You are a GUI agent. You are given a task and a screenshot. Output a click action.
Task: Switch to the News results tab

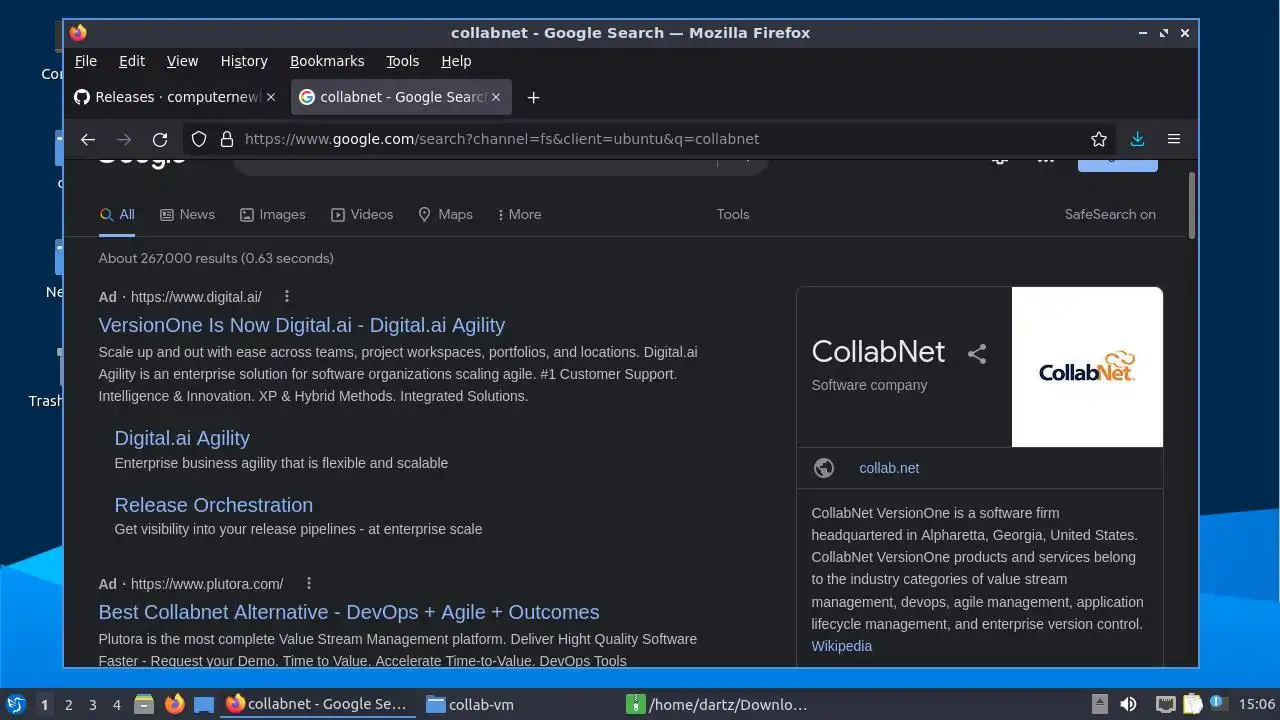(x=187, y=214)
